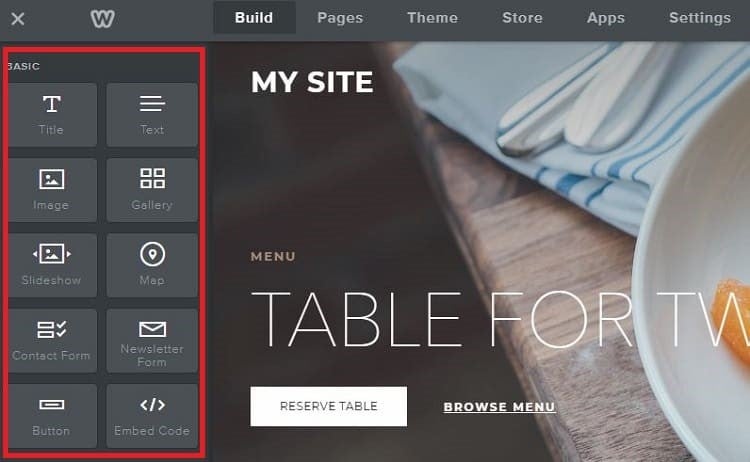
Task: Pick the Newsletter Form element
Action: pyautogui.click(x=152, y=341)
